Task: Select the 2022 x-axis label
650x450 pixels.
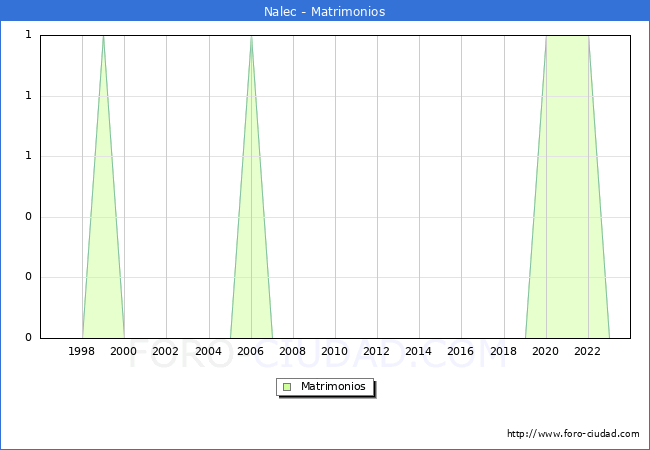Action: click(x=587, y=352)
